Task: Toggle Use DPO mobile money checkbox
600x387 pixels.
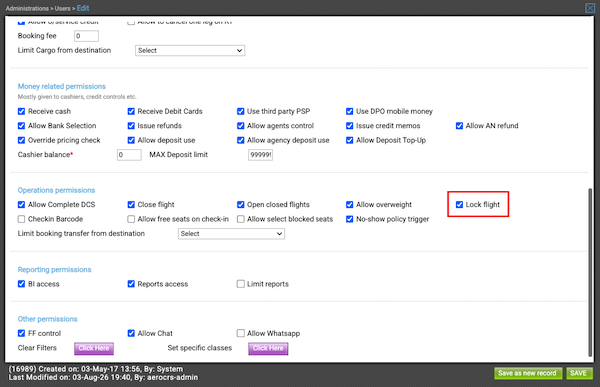Action: [349, 111]
